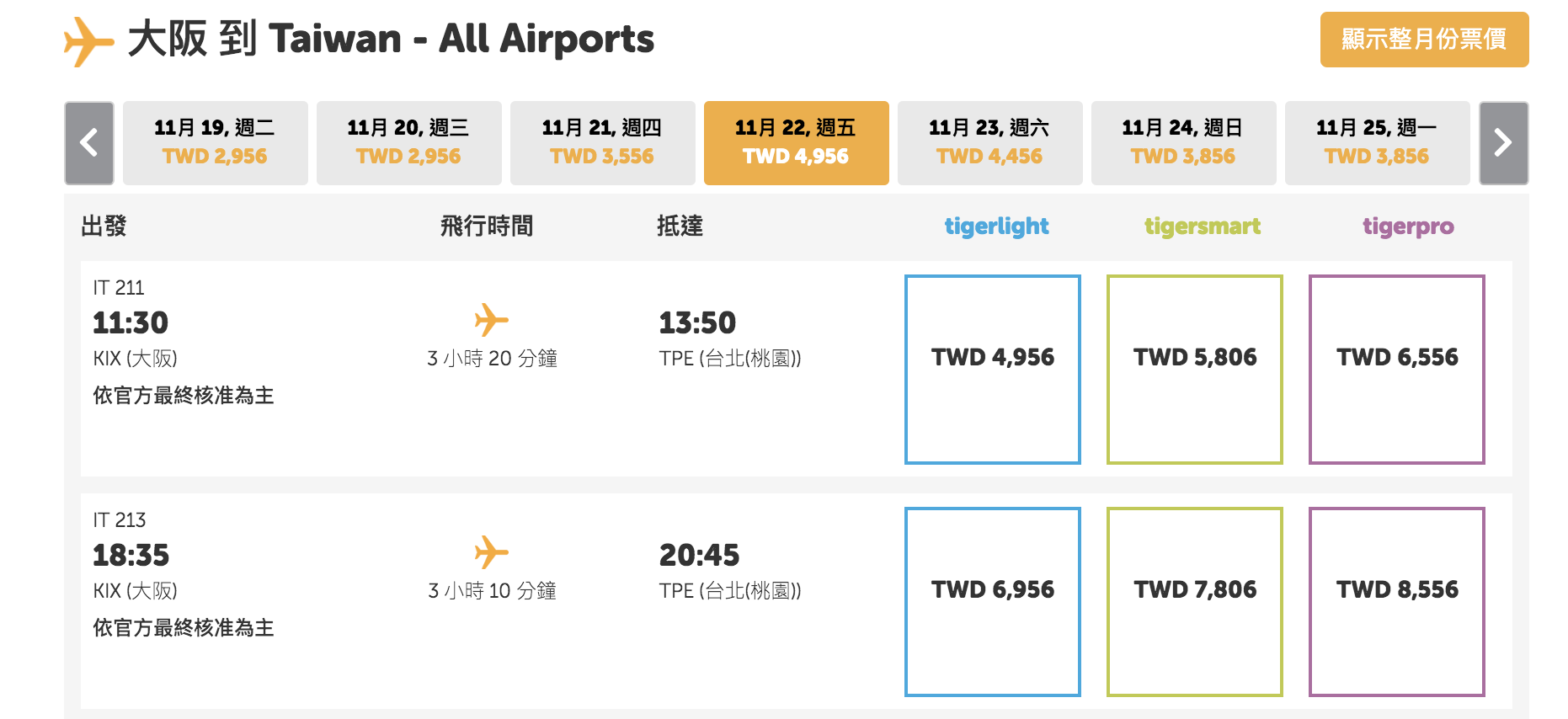Image resolution: width=1568 pixels, height=719 pixels.
Task: Click the airplane icon for flight IT 213
Action: tap(492, 552)
